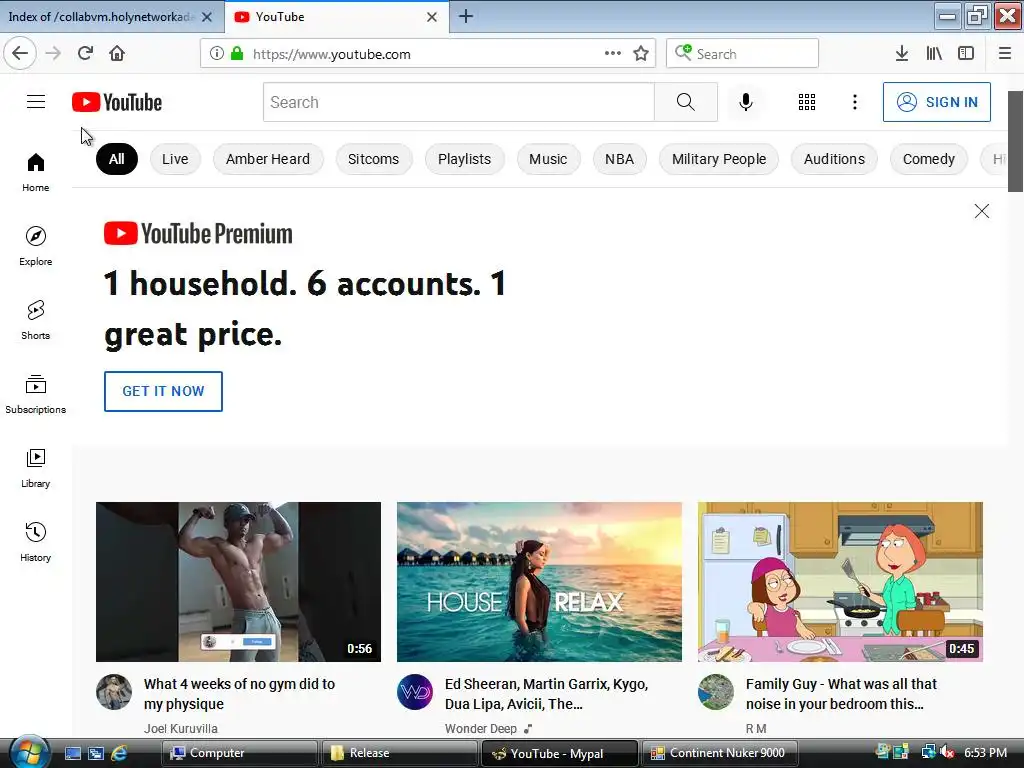The image size is (1024, 768).
Task: Switch to Index of collabvm tab
Action: pyautogui.click(x=101, y=17)
